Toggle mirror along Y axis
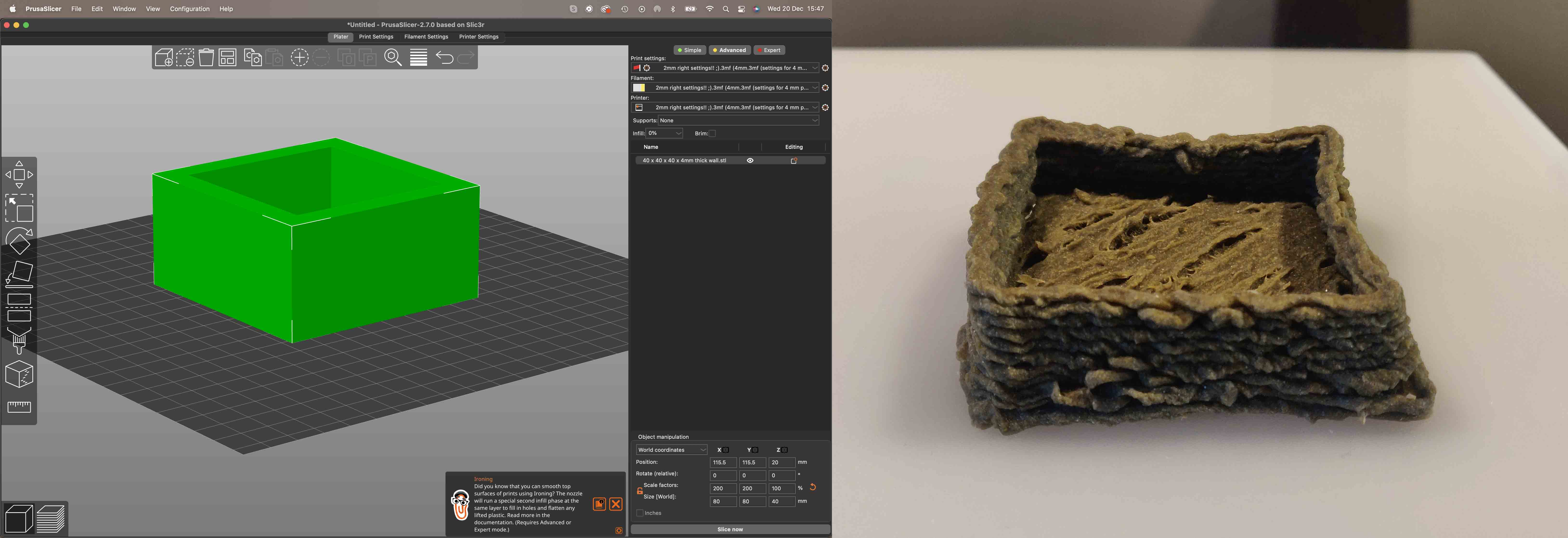 755,450
